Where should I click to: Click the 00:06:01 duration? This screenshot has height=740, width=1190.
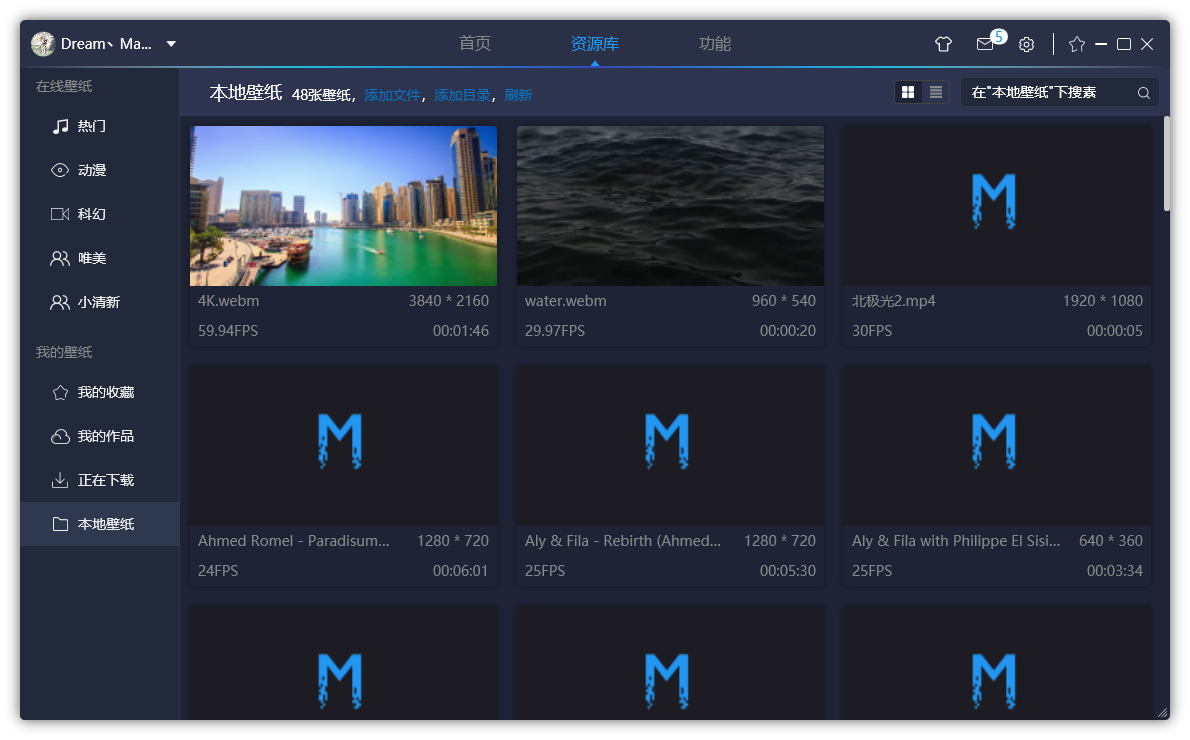(x=461, y=571)
